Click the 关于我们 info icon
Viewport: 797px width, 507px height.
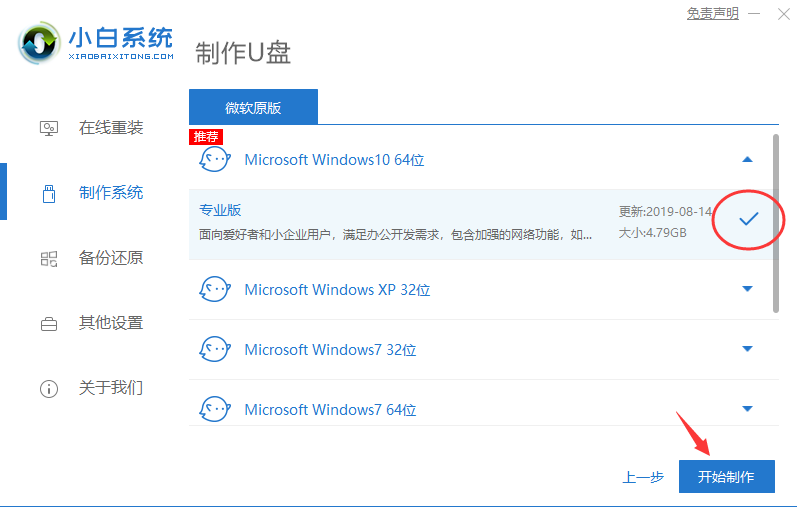click(x=49, y=389)
